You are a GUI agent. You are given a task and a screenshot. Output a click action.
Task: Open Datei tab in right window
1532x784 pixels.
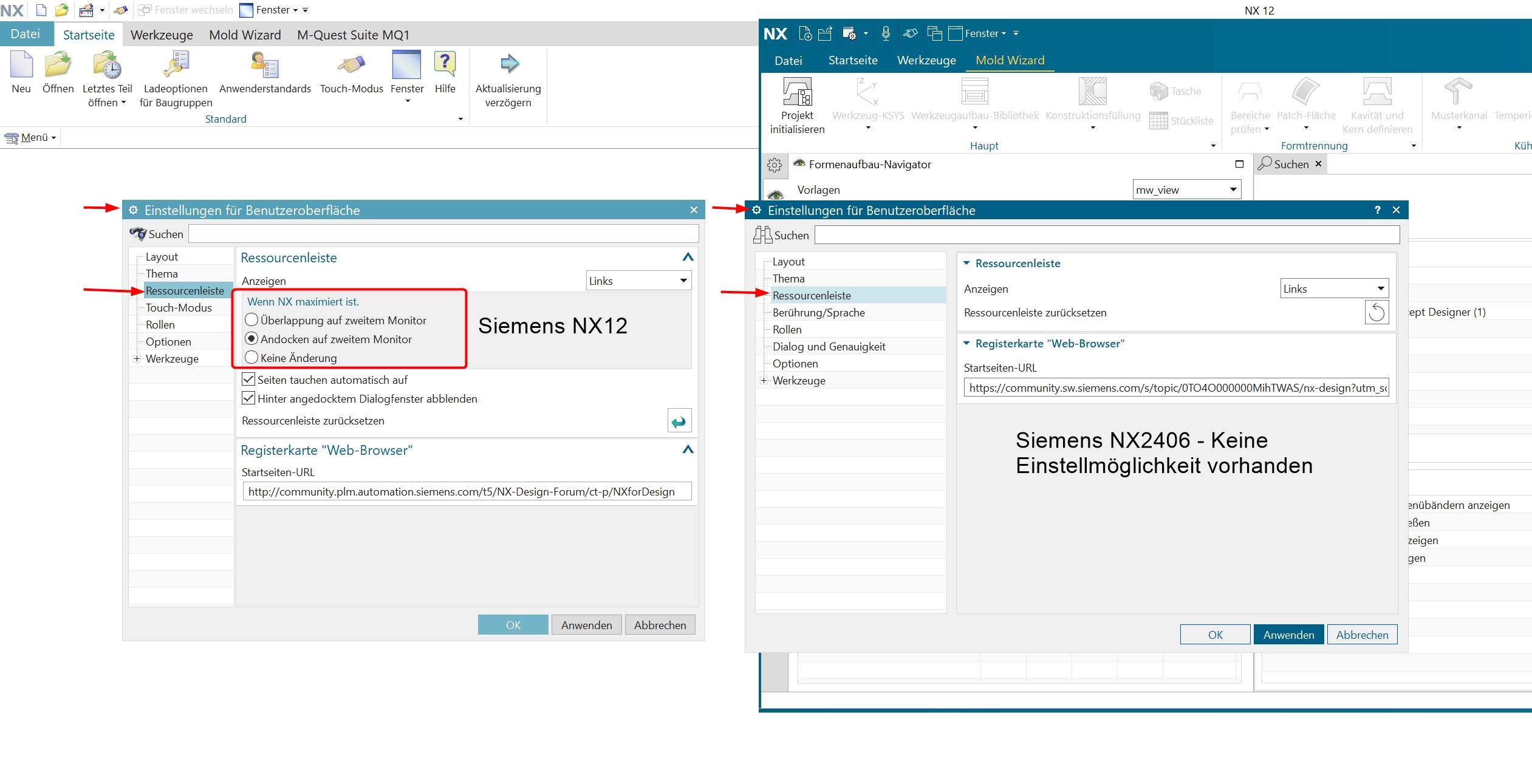pos(788,60)
